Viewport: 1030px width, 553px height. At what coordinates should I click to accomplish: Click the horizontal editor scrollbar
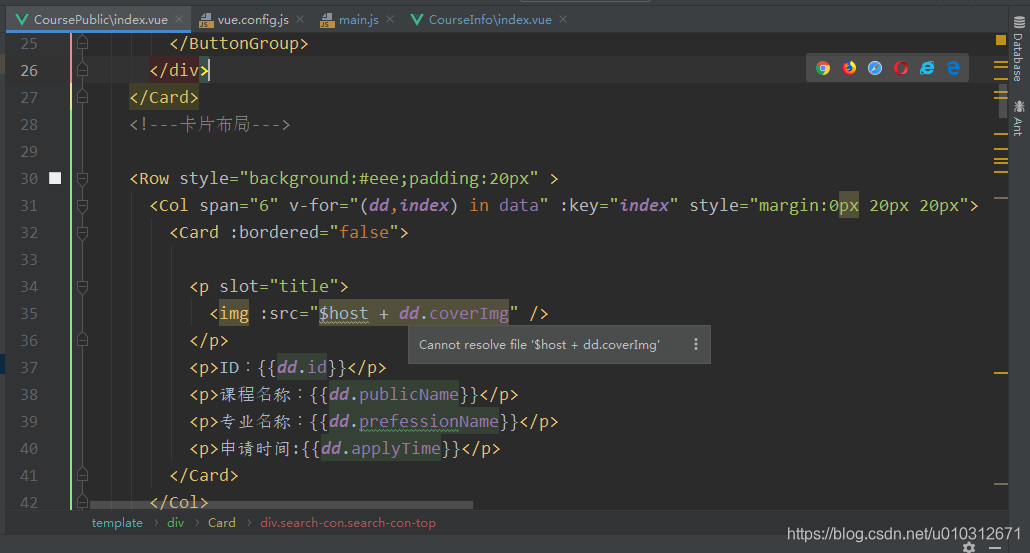click(x=281, y=505)
